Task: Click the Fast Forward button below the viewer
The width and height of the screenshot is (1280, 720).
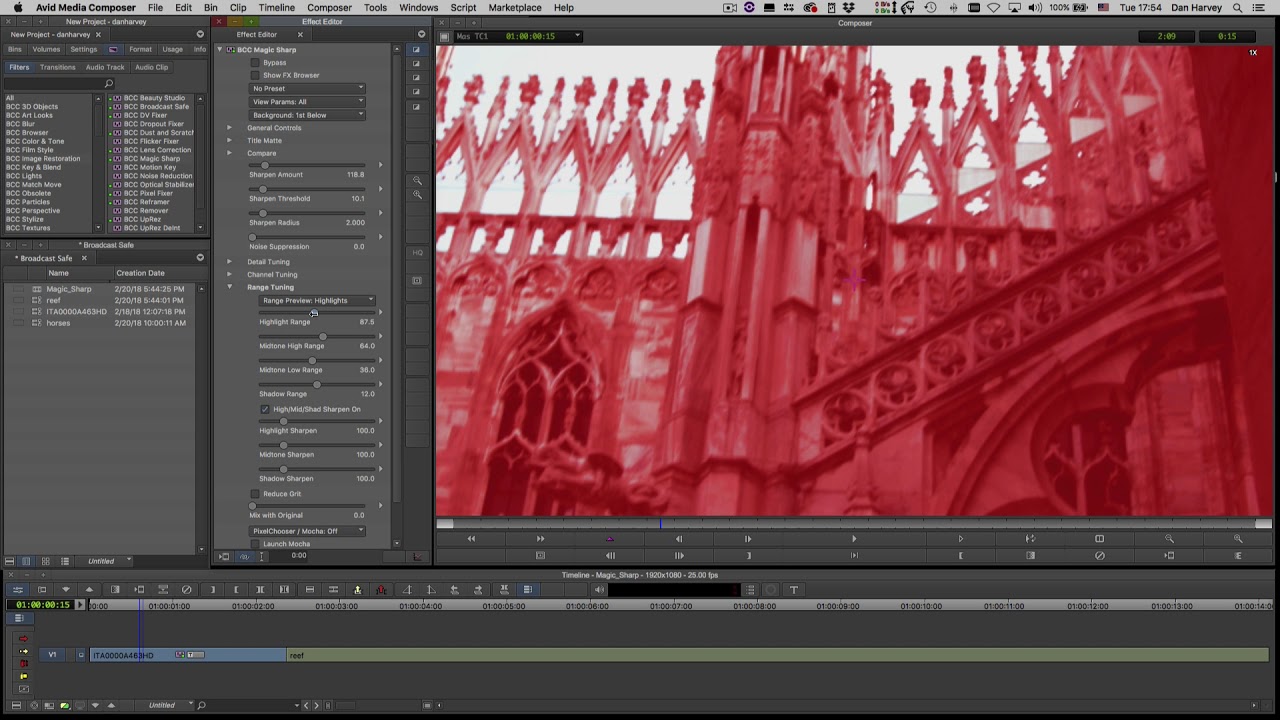Action: coord(540,539)
